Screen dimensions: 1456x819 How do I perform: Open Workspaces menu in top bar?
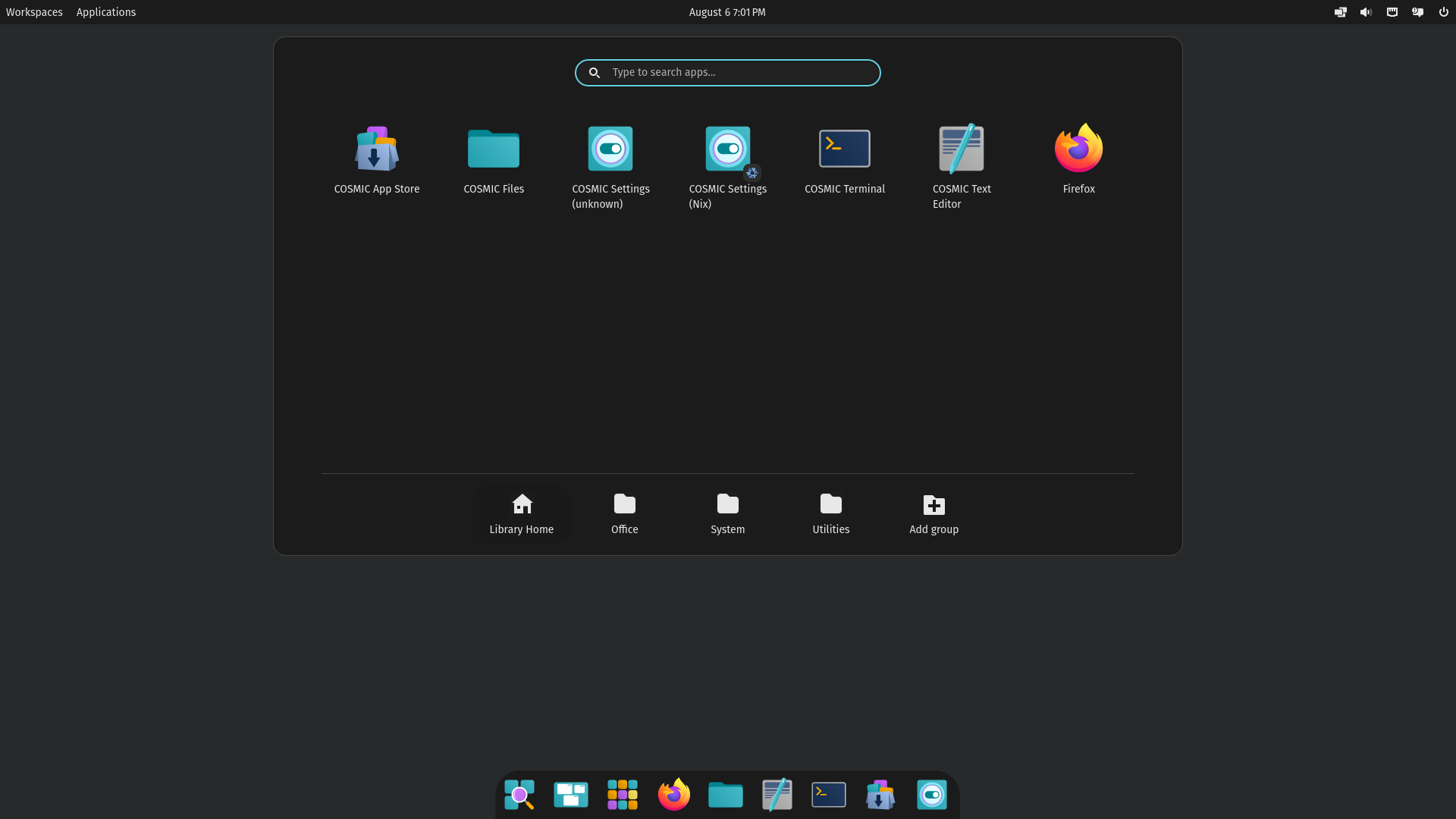34,12
